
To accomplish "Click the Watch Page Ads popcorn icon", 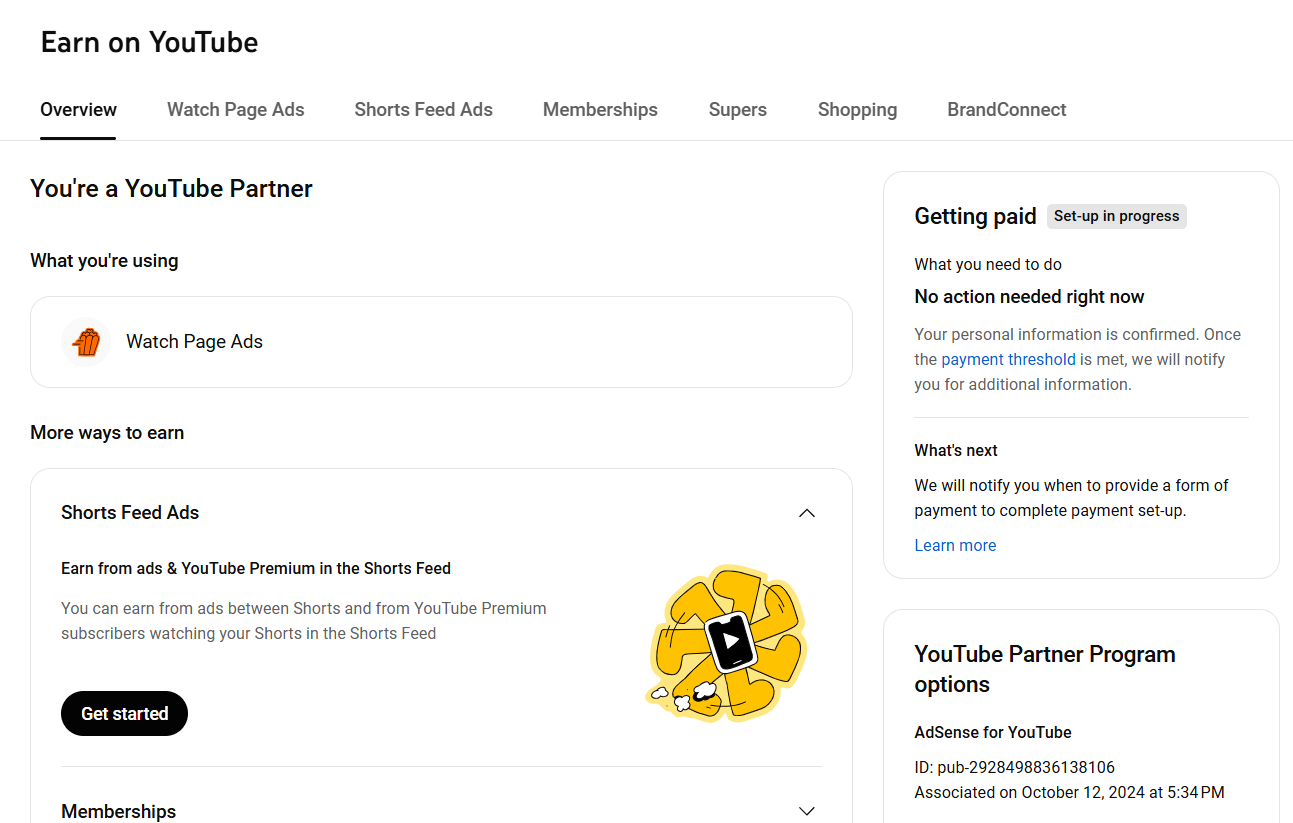I will click(86, 342).
